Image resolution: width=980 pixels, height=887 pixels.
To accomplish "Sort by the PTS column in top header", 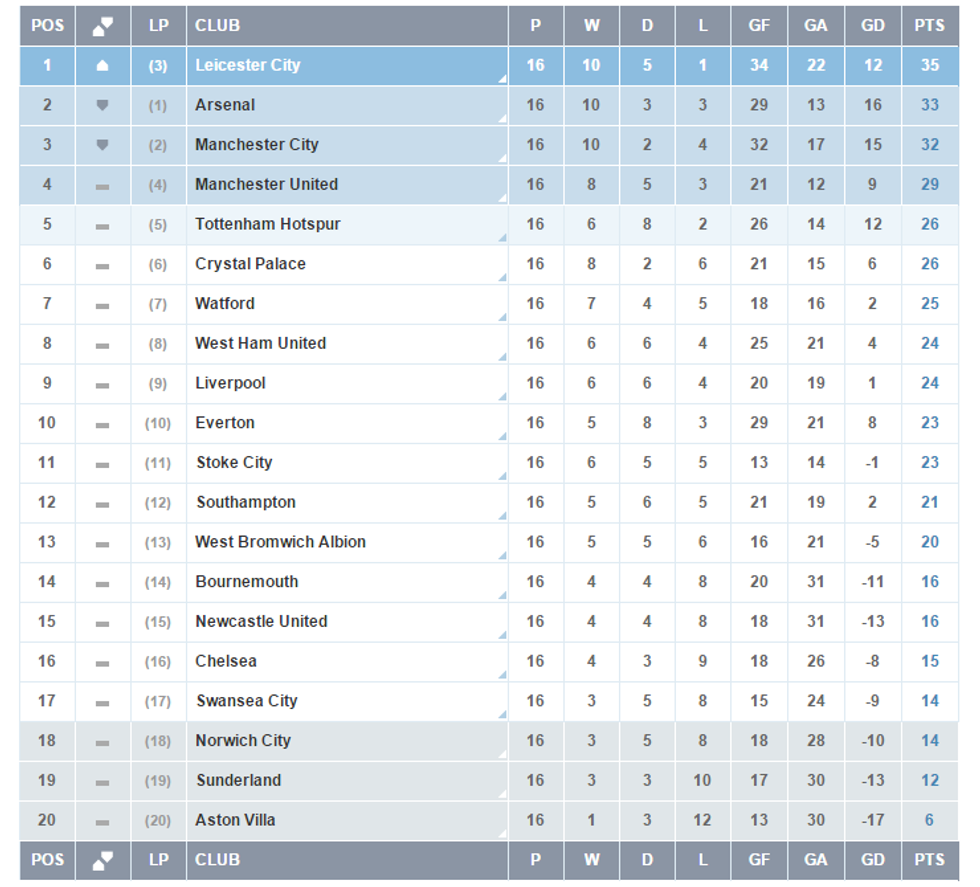I will [x=929, y=26].
